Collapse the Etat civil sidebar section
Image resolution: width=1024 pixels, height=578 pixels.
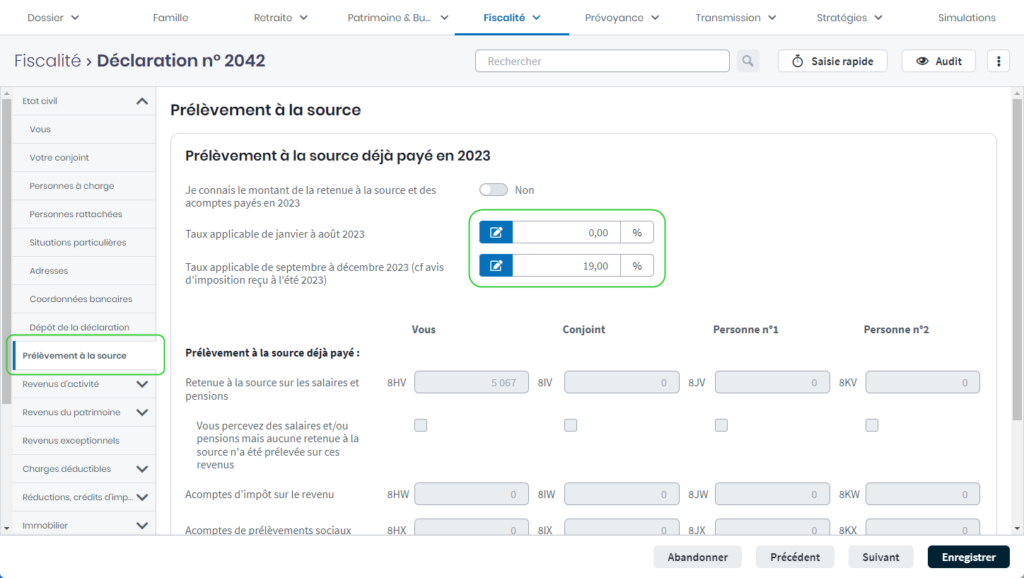pos(142,101)
